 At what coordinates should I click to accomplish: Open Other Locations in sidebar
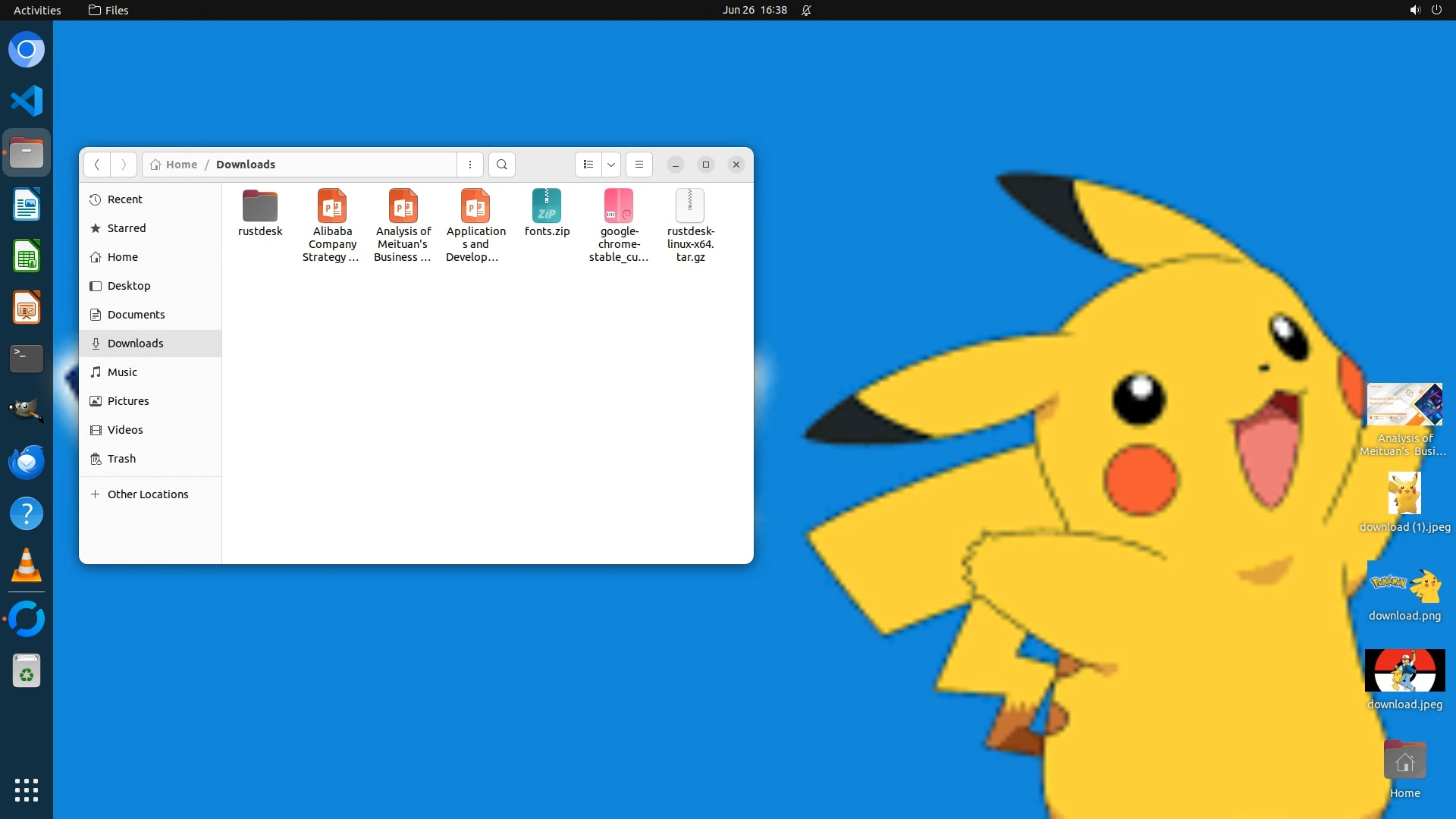pos(148,494)
